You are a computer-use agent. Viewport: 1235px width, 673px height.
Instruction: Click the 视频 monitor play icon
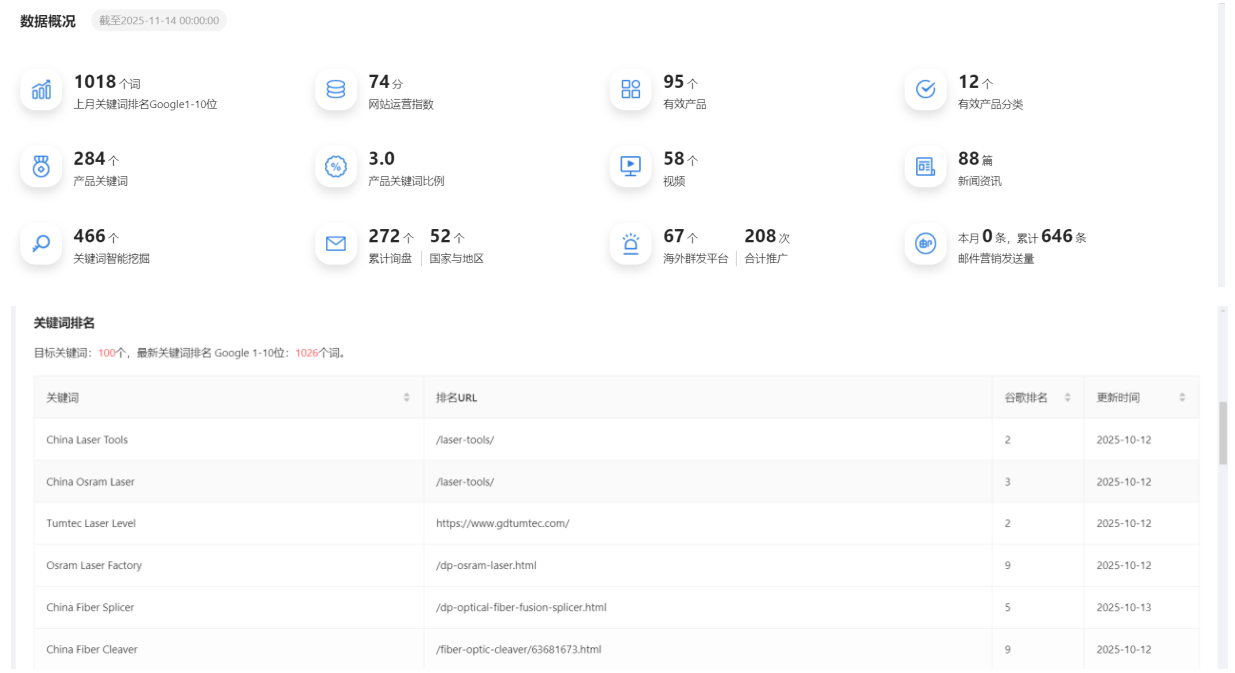tap(631, 167)
